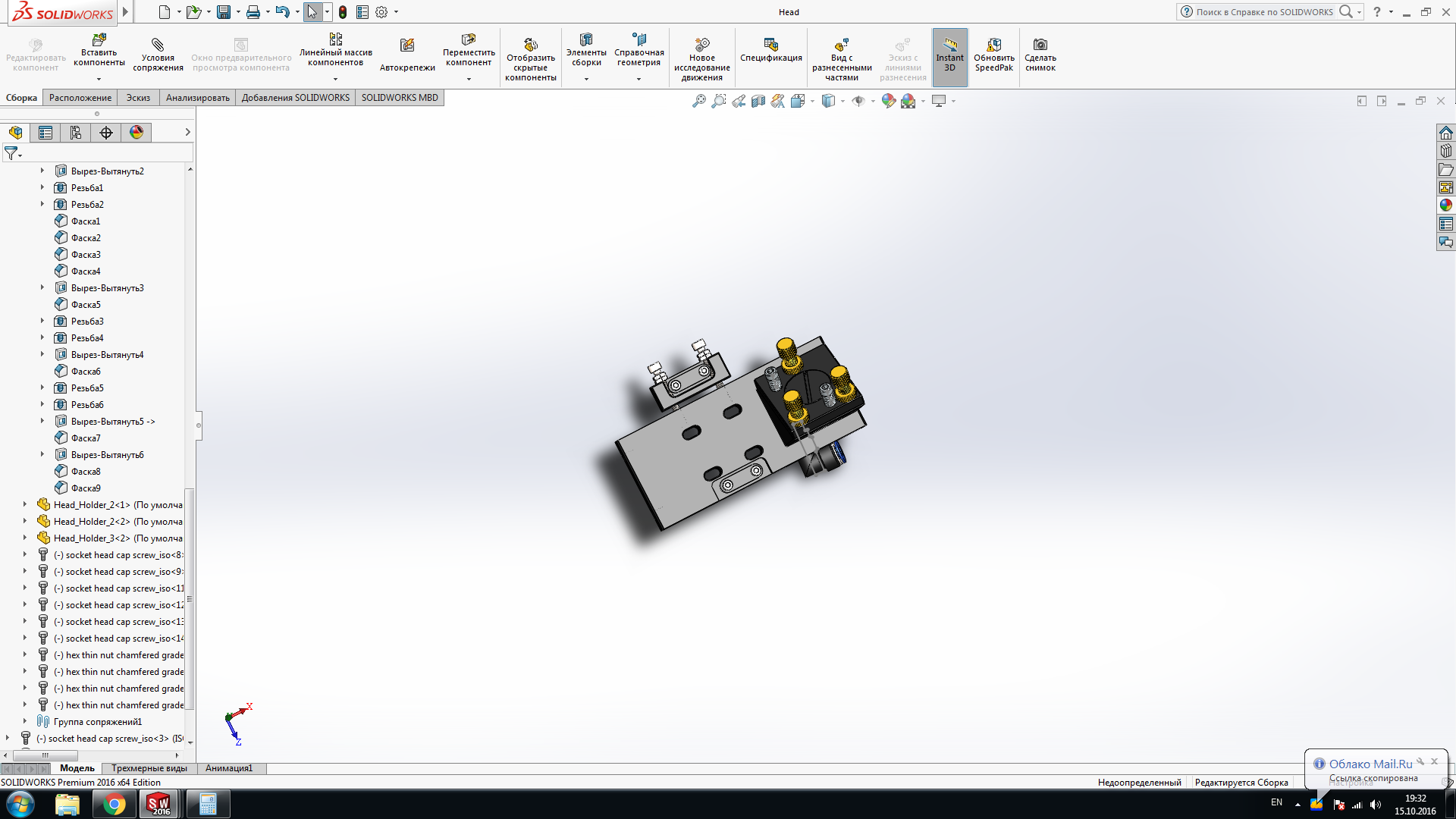Click the Insert Components icon (Вставить компоненты)
The height and width of the screenshot is (819, 1456).
(x=99, y=40)
